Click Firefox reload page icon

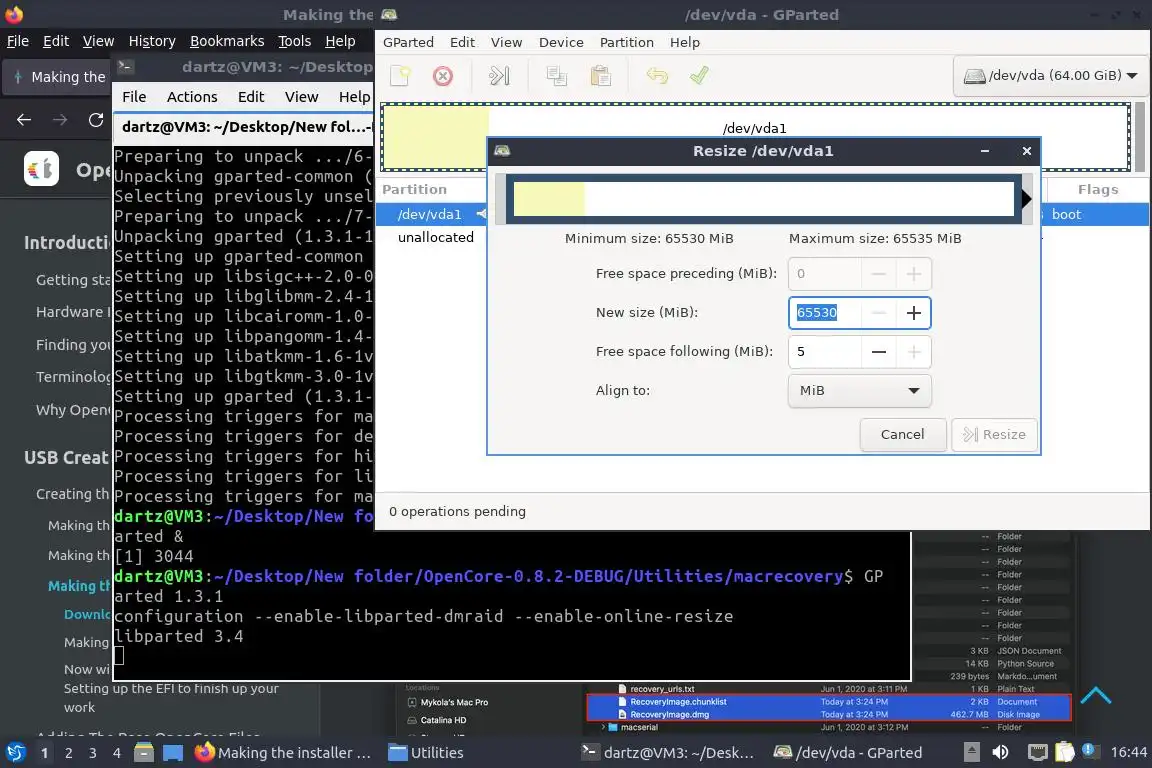[96, 120]
